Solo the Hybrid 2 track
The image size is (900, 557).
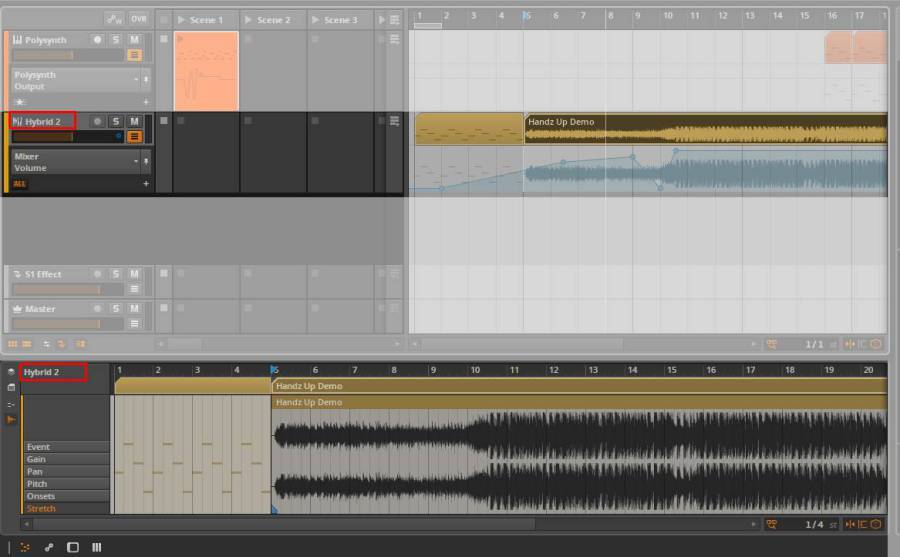pyautogui.click(x=116, y=121)
